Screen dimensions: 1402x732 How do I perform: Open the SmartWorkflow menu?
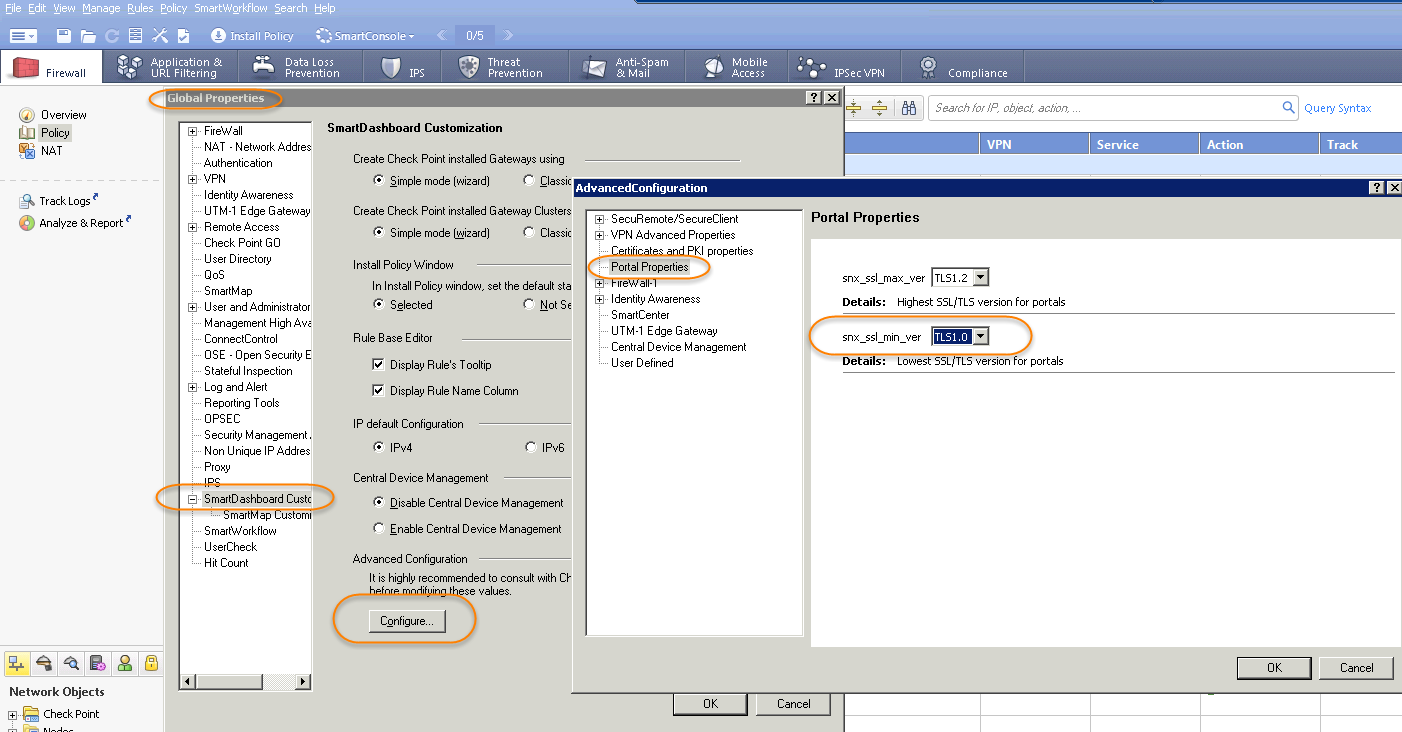click(x=231, y=8)
